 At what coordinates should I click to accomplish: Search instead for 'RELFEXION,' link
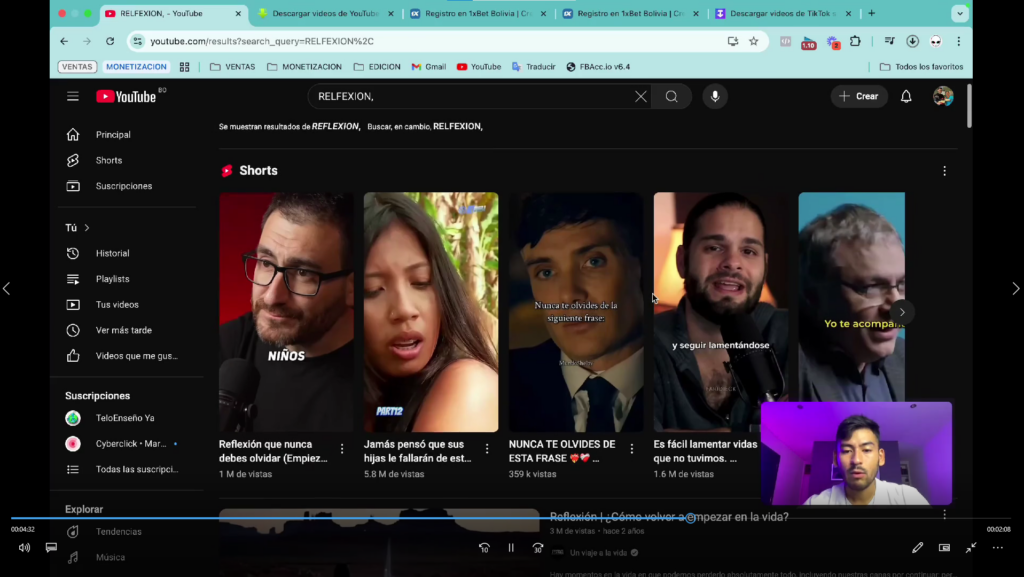point(458,127)
